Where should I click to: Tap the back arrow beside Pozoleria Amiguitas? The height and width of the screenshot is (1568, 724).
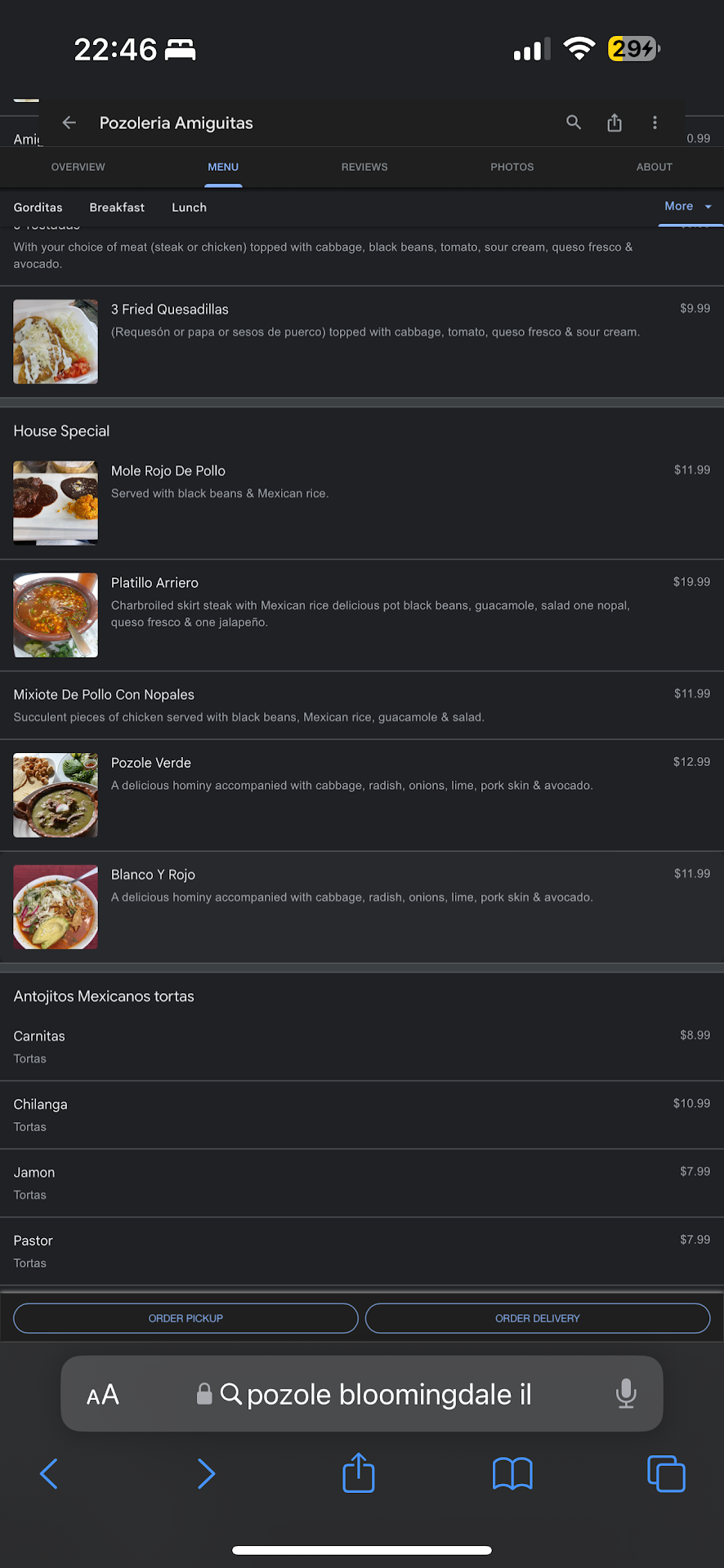[x=69, y=122]
